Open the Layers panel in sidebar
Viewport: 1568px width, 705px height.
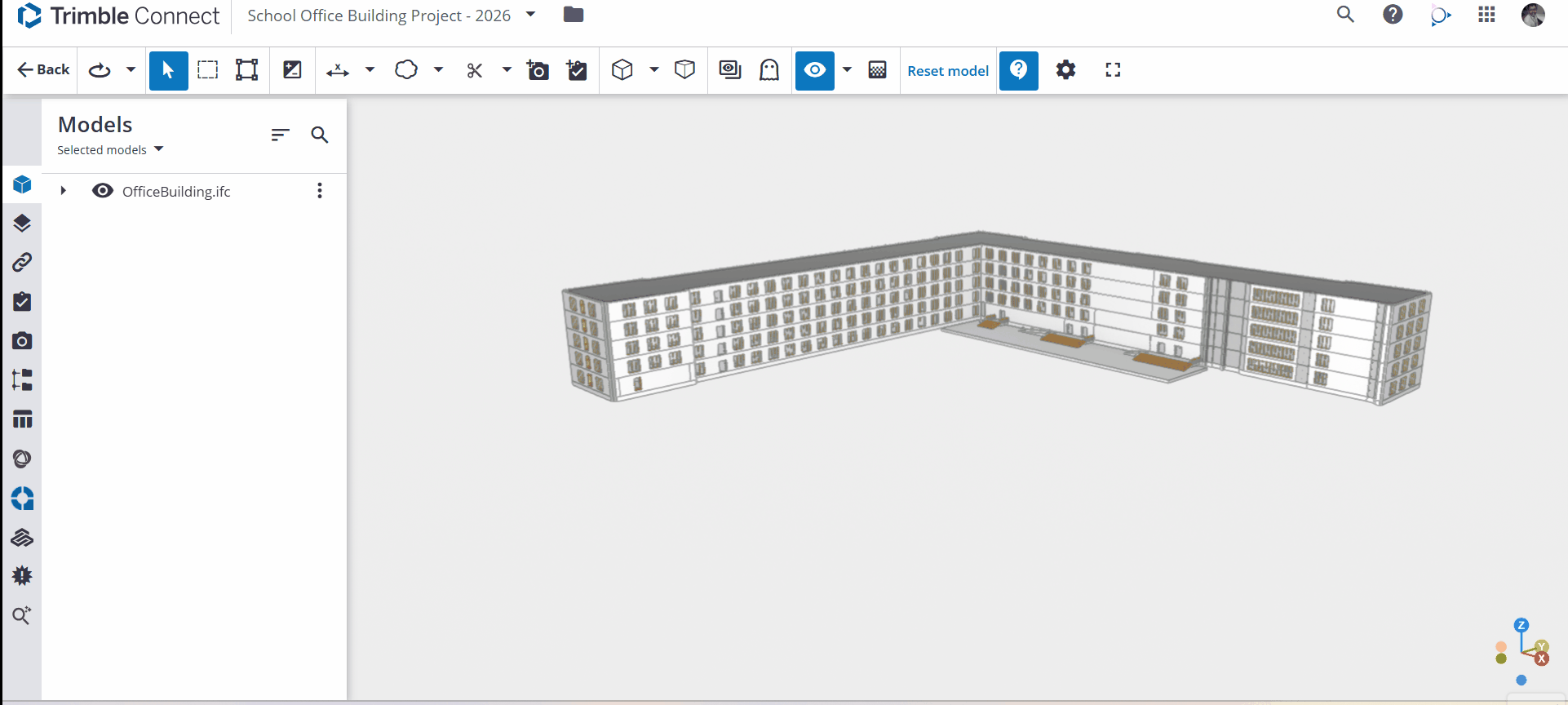pos(22,223)
